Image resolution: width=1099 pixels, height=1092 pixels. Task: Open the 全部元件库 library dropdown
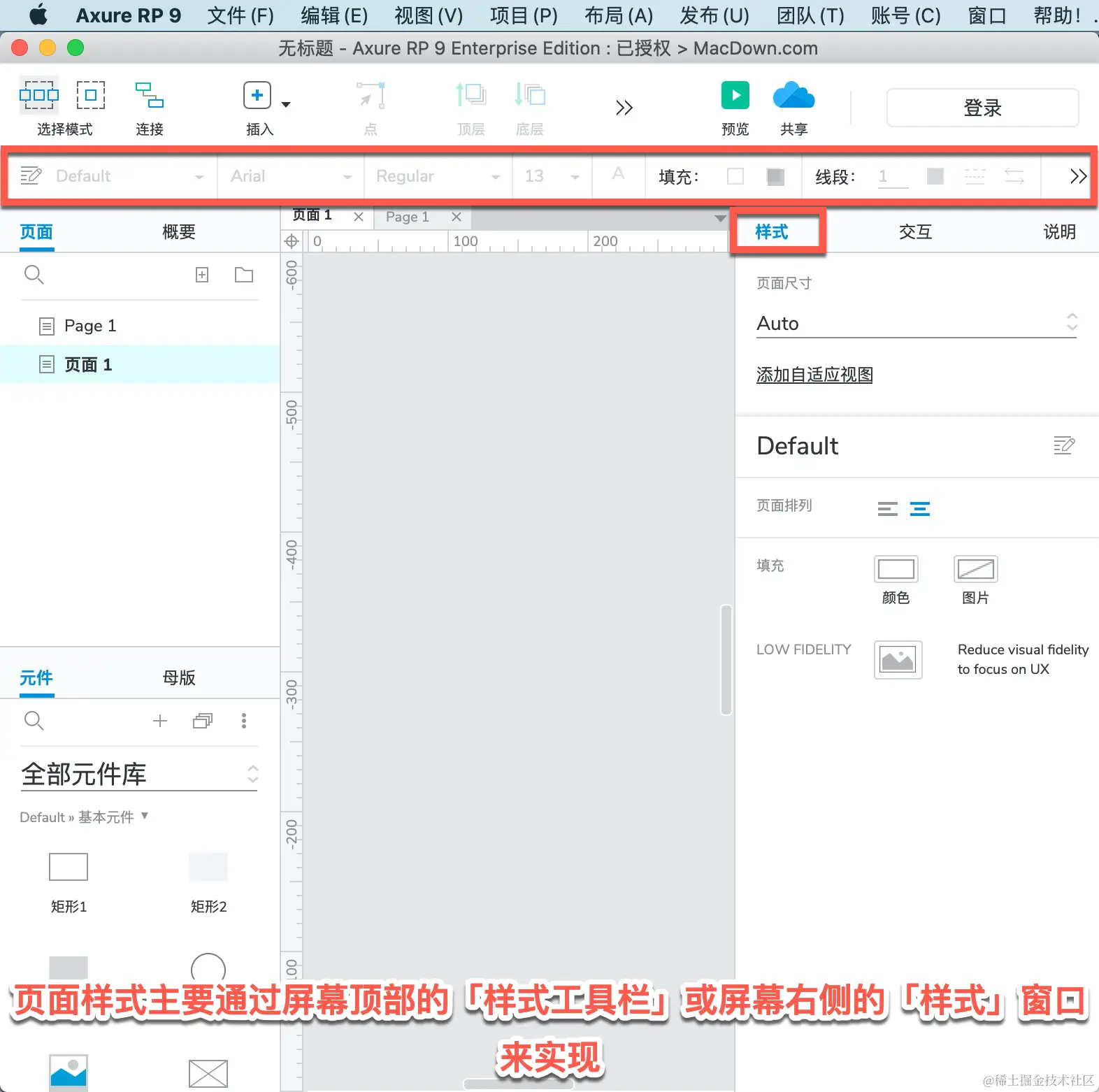click(x=139, y=774)
